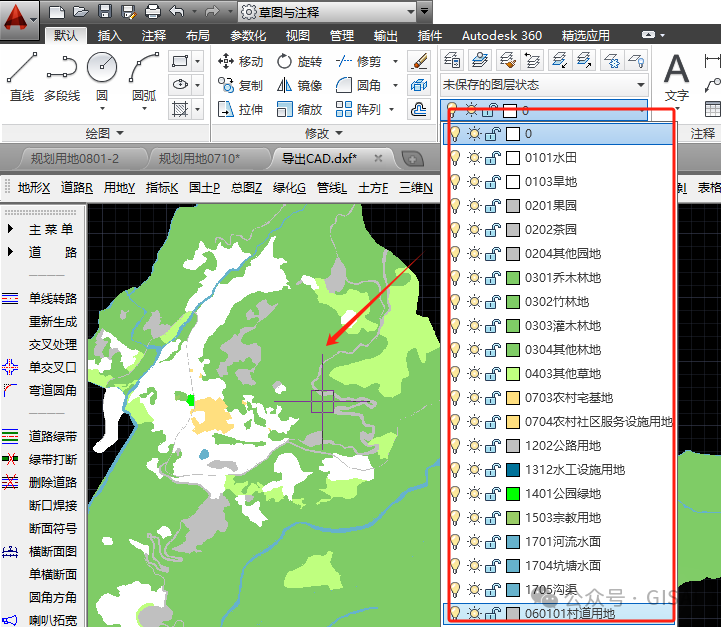Click the Copy (复制) tool

click(240, 86)
